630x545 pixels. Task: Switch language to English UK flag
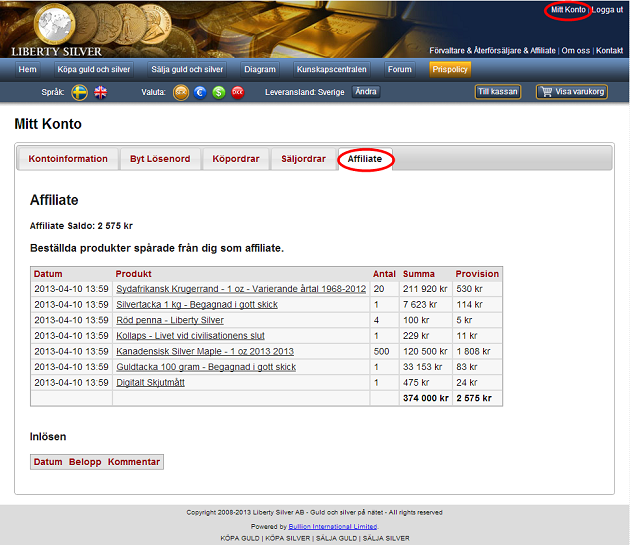pyautogui.click(x=100, y=92)
